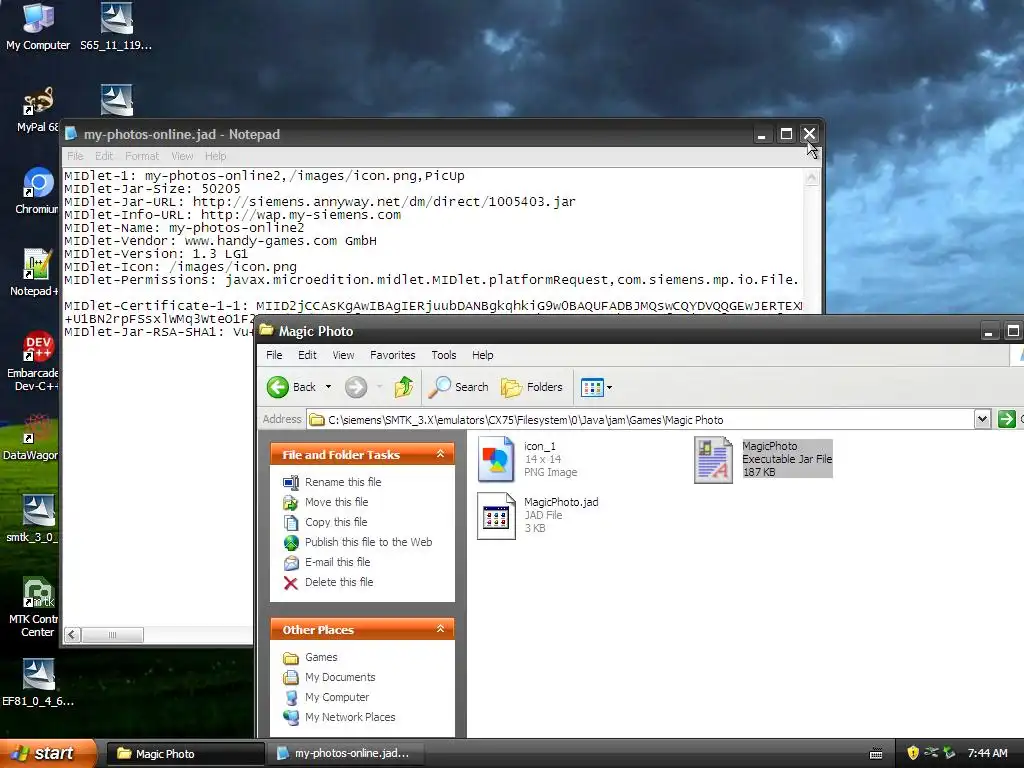The image size is (1024, 768).
Task: Click the security shield tray icon
Action: [913, 753]
